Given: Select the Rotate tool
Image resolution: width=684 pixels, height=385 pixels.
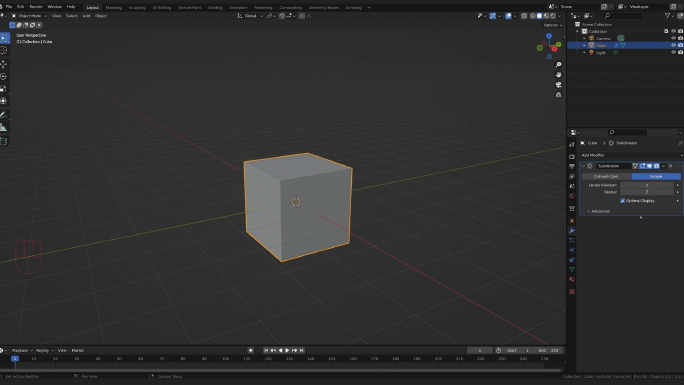Looking at the screenshot, I should tap(3, 76).
